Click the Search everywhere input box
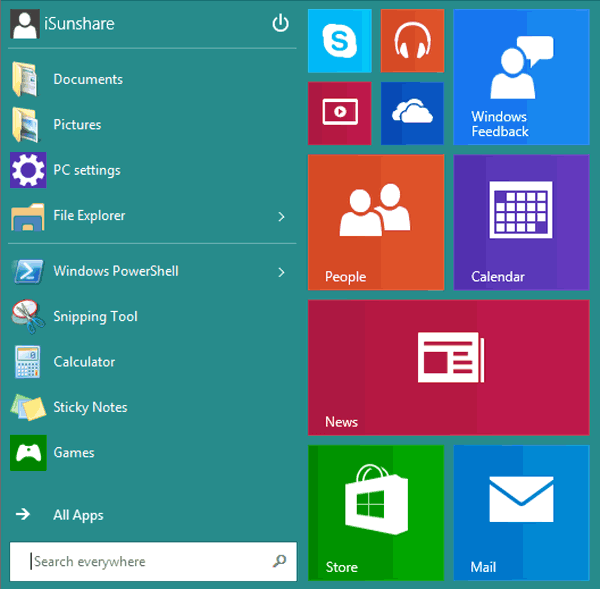 [153, 561]
